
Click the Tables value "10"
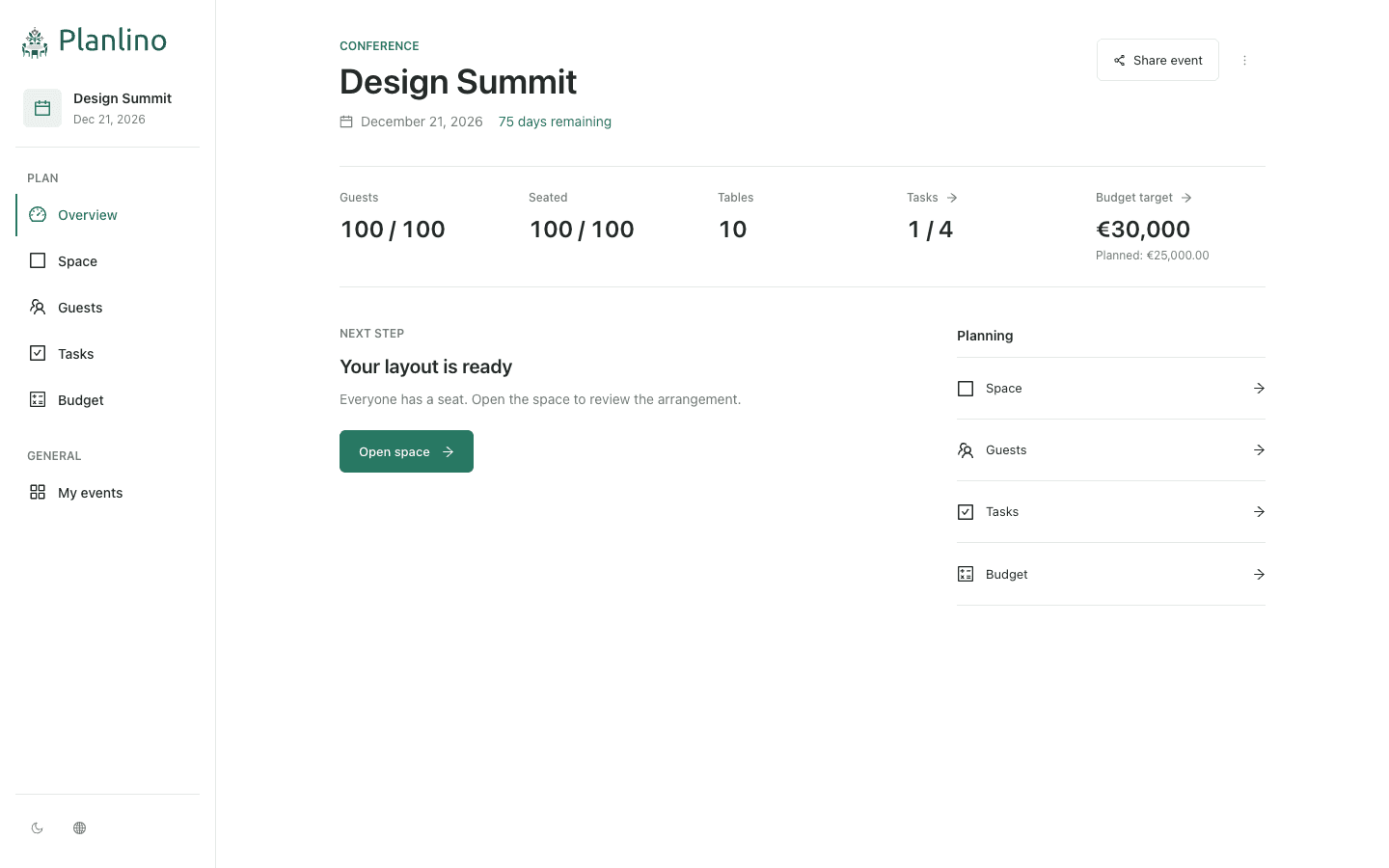coord(733,230)
